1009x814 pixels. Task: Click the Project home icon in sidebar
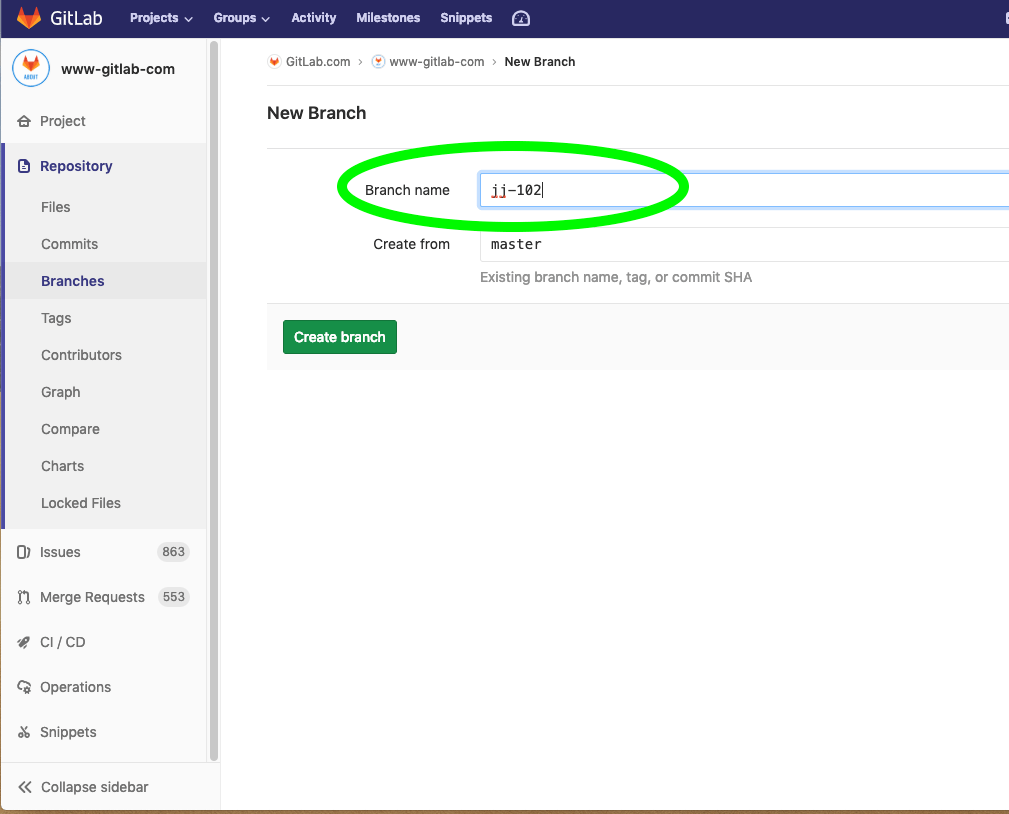click(24, 121)
